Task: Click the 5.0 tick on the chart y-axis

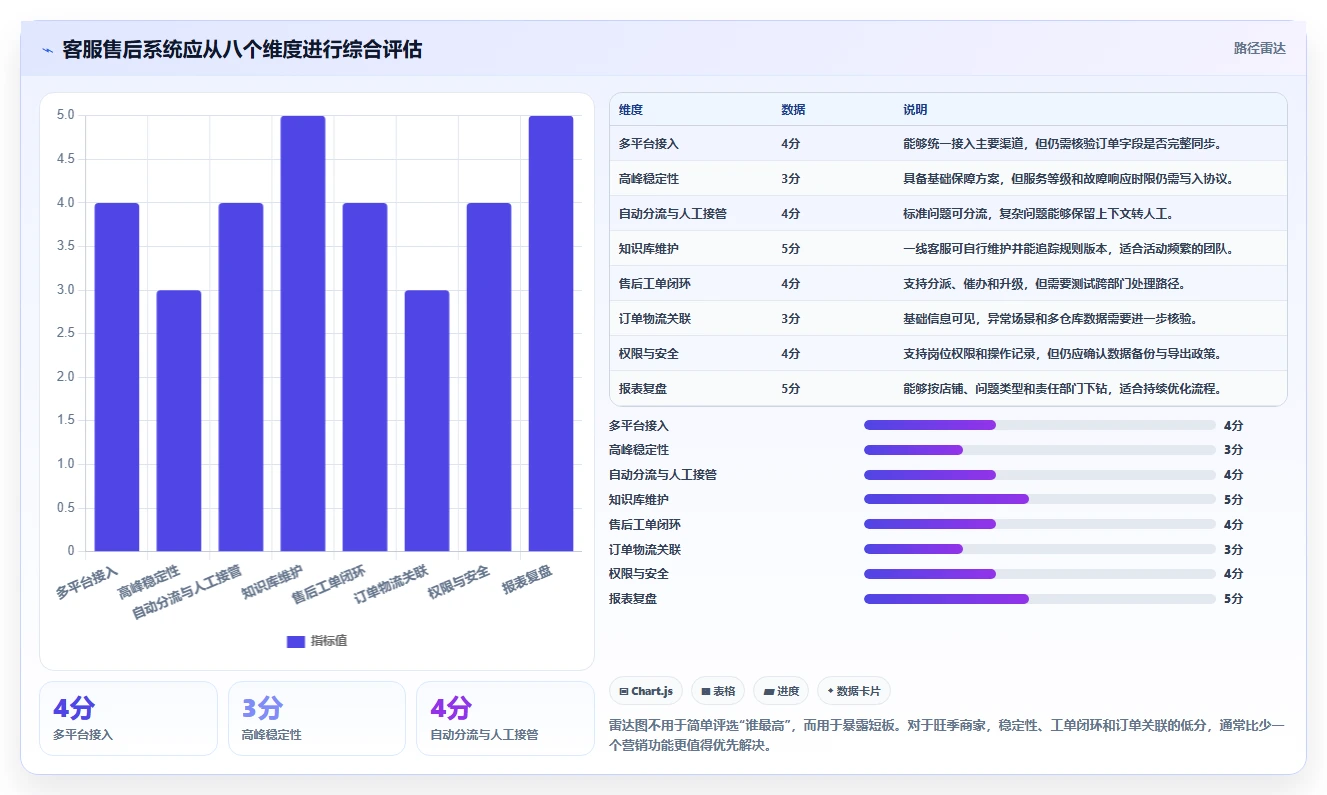Action: pos(65,115)
